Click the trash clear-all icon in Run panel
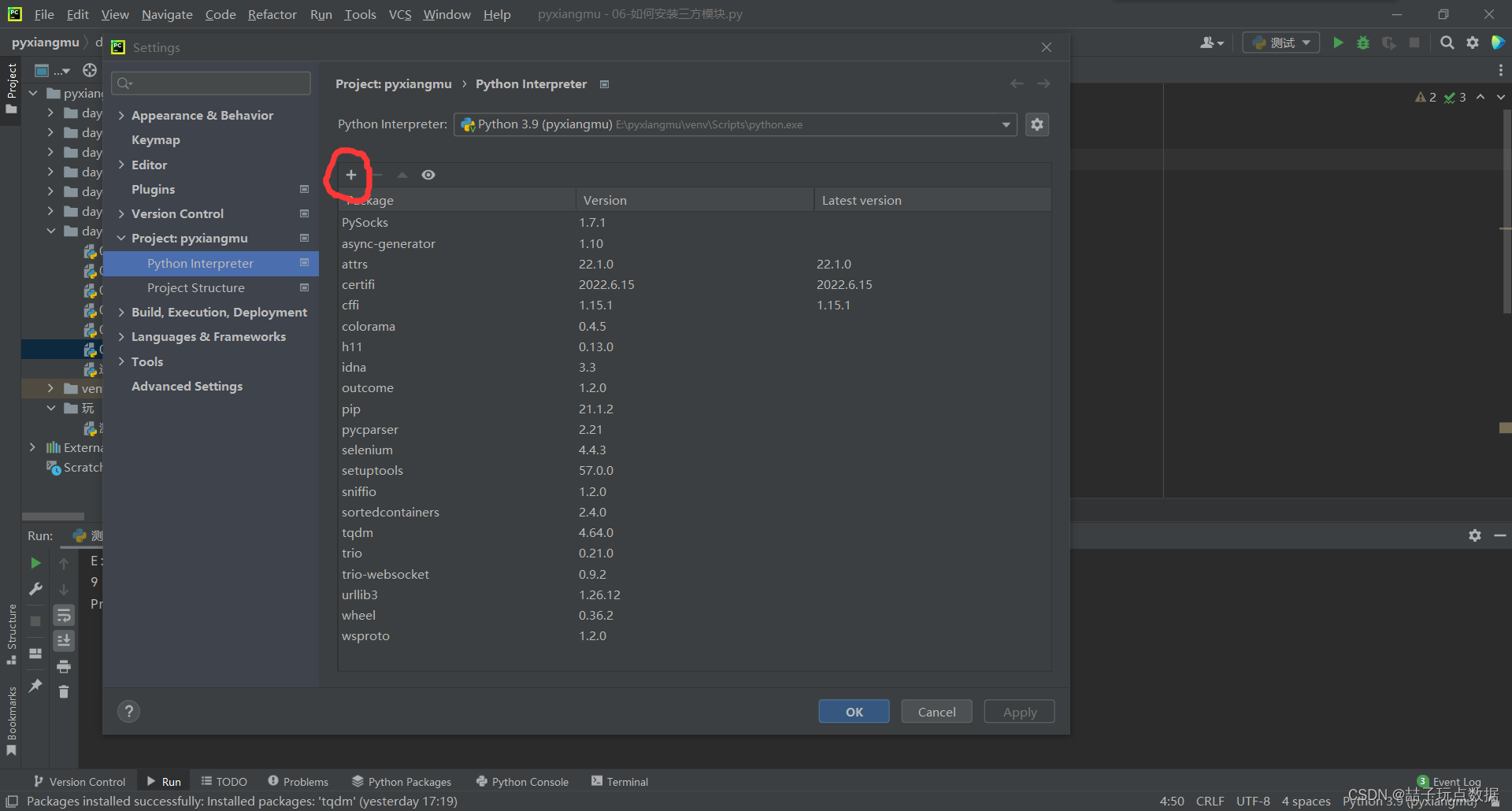 [64, 692]
